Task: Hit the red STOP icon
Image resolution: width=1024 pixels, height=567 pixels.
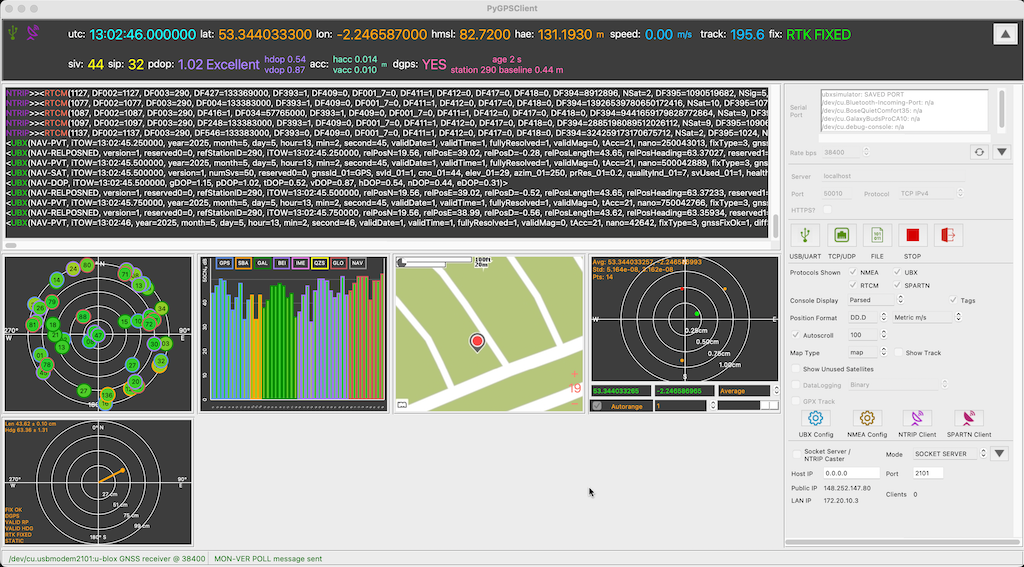Action: pyautogui.click(x=912, y=235)
